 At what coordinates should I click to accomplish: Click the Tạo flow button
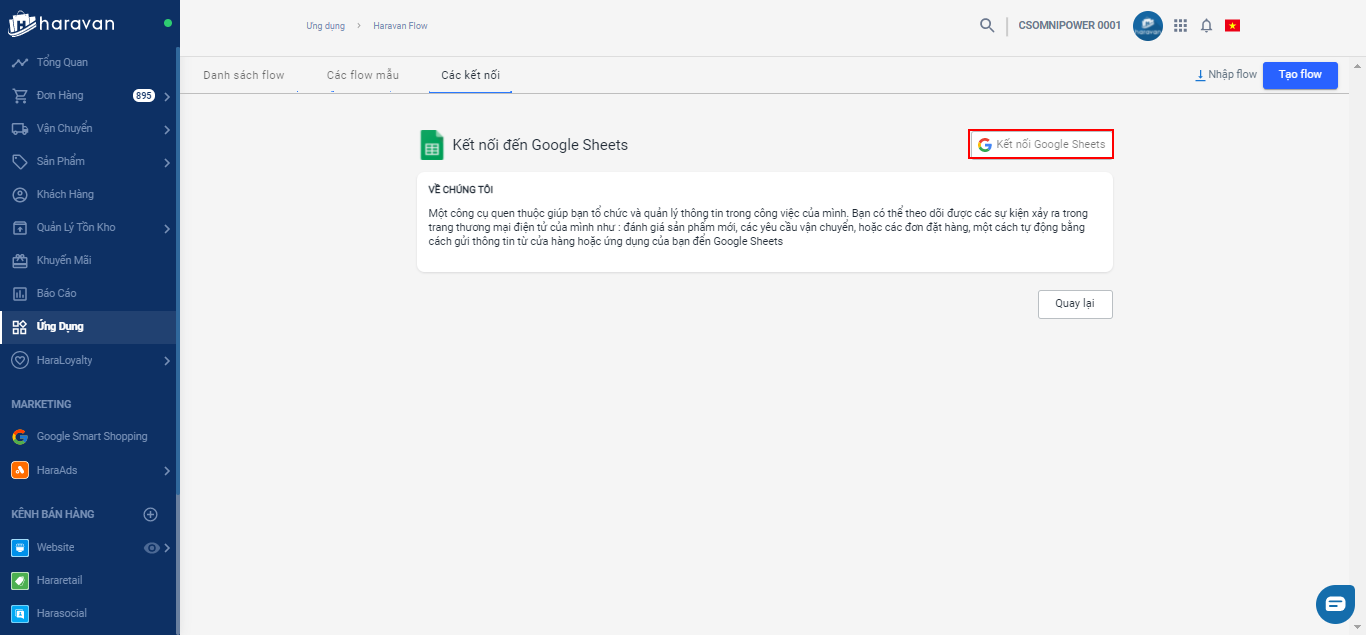tap(1299, 75)
